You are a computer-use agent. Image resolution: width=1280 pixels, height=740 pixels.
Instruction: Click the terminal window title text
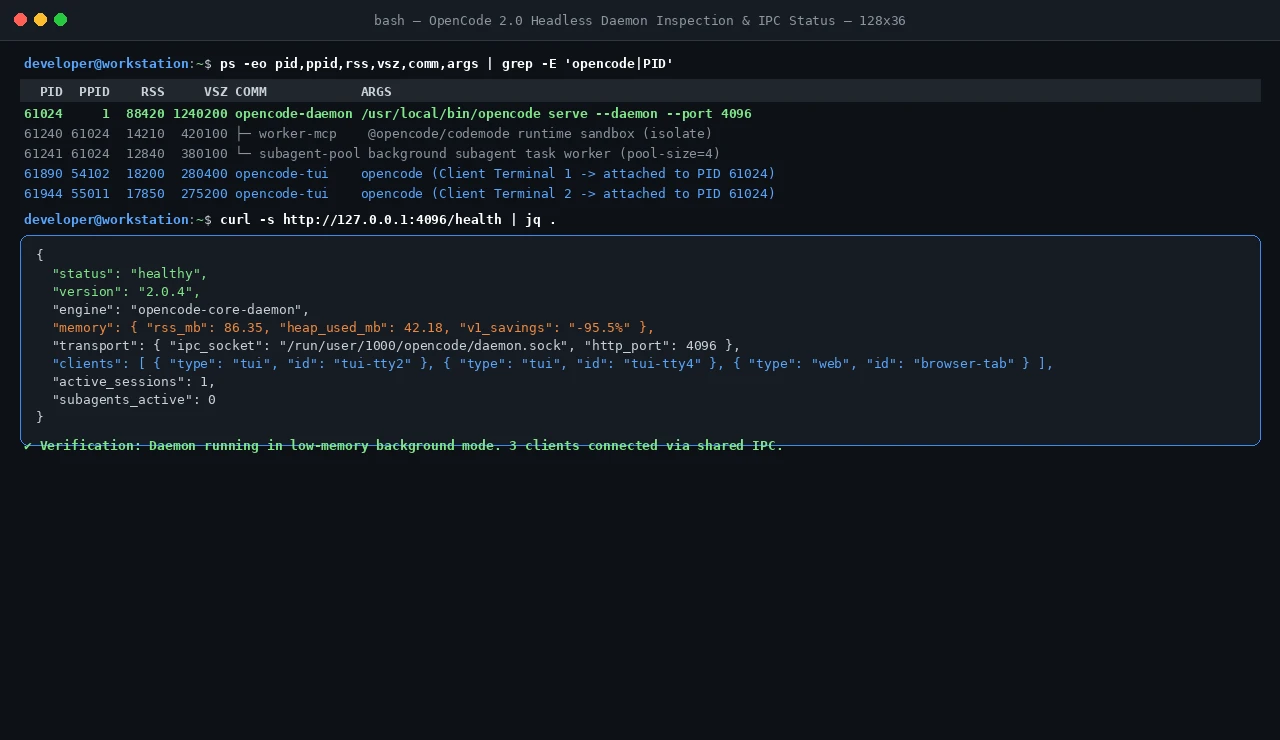(640, 20)
